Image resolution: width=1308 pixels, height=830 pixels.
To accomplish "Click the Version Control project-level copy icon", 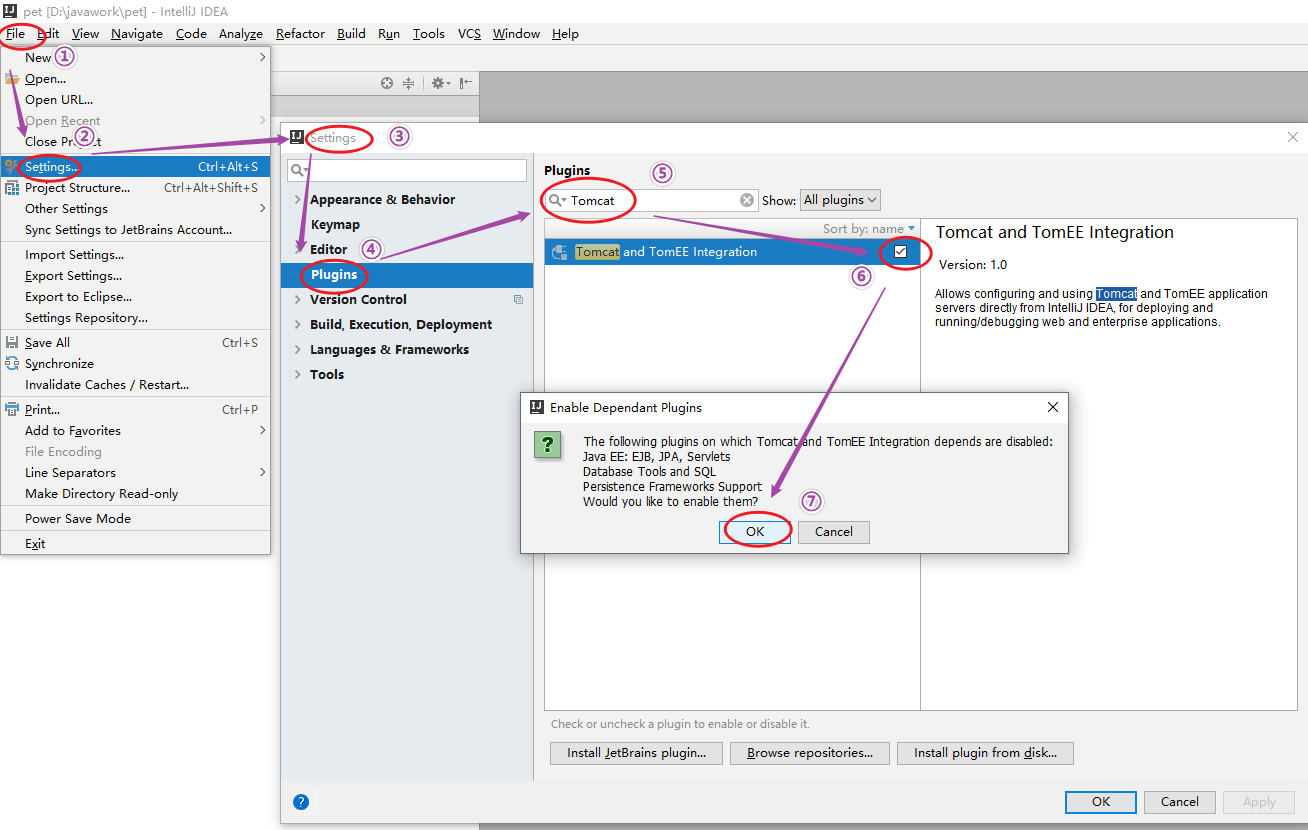I will pyautogui.click(x=518, y=299).
